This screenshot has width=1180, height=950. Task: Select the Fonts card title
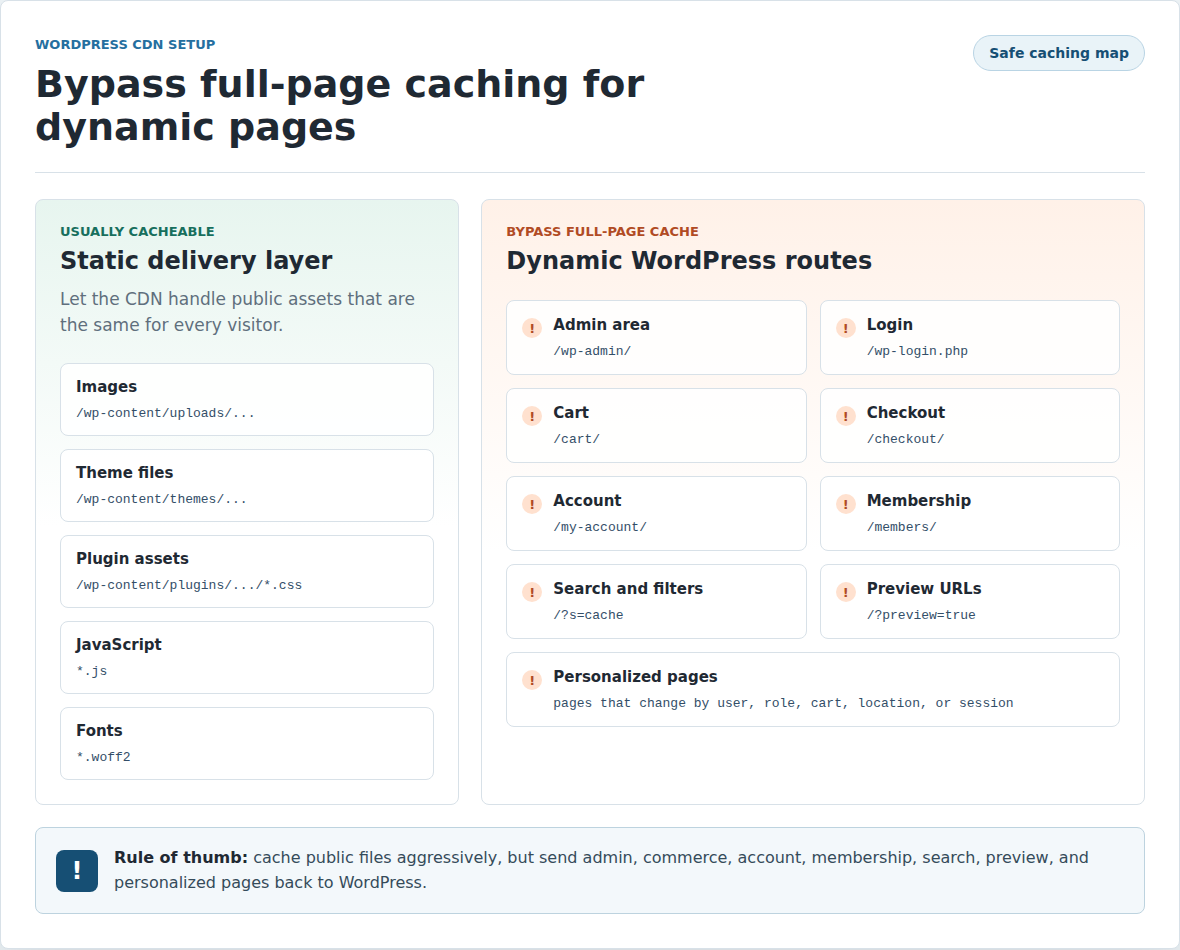coord(99,731)
